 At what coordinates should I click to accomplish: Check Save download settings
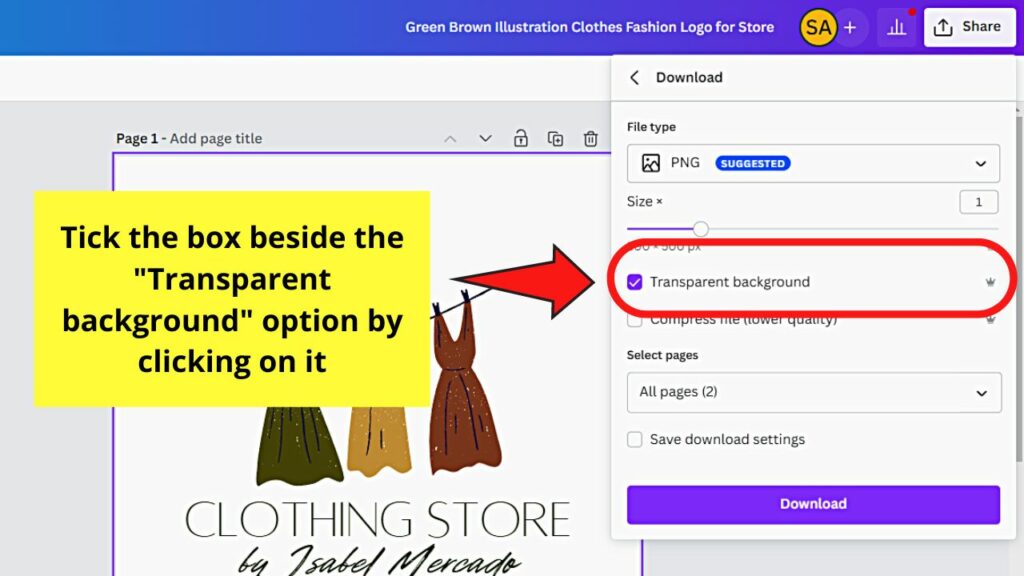[x=635, y=439]
